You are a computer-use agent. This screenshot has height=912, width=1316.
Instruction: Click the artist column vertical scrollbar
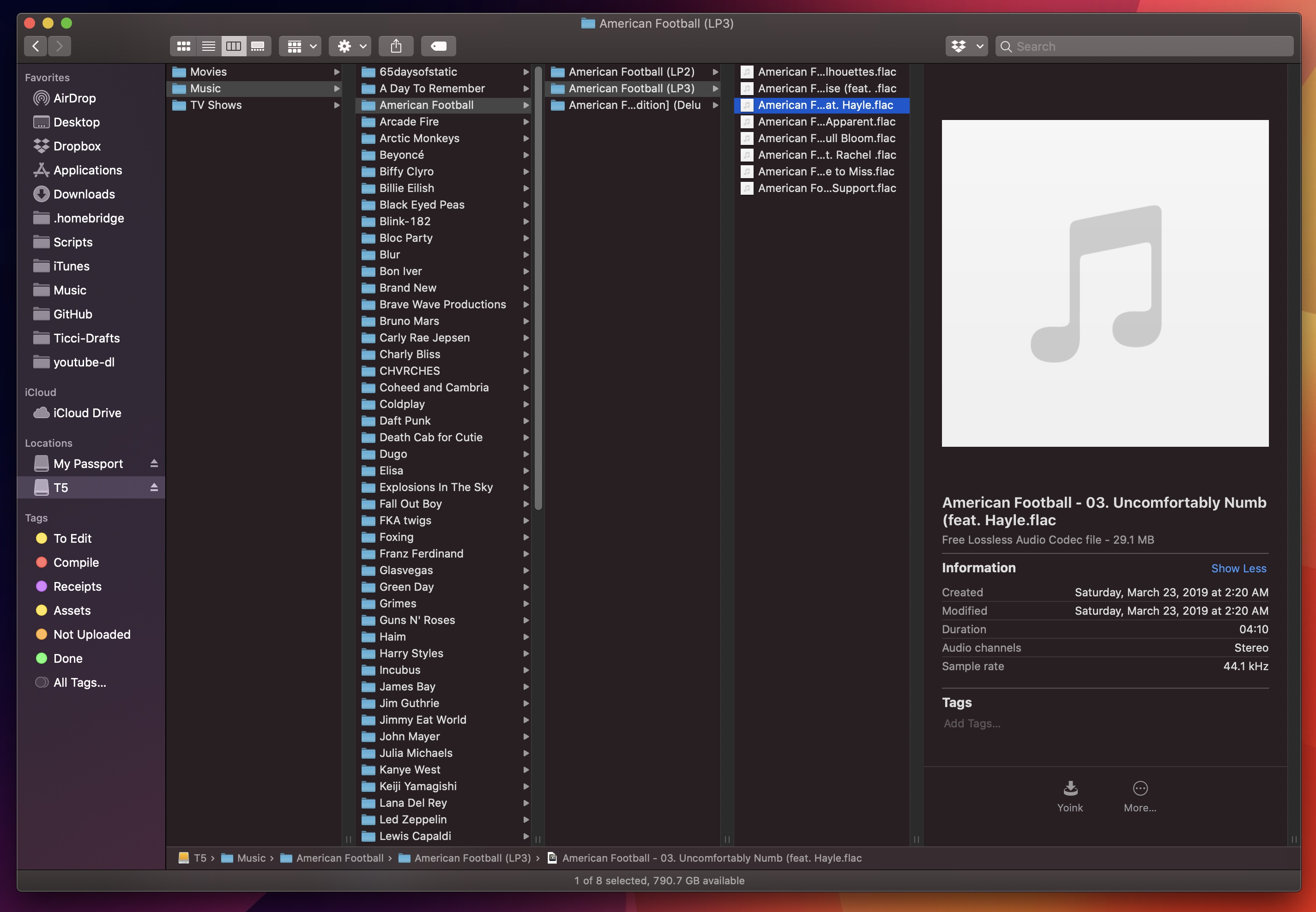tap(538, 288)
